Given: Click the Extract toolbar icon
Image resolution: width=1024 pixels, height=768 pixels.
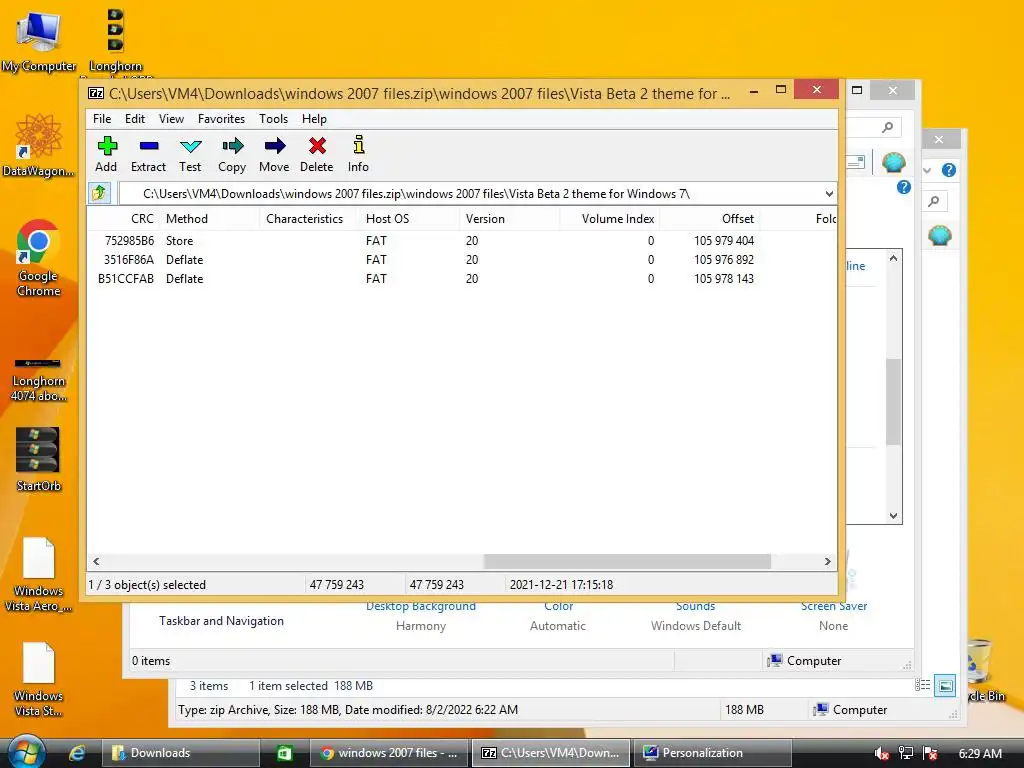Looking at the screenshot, I should coord(148,154).
